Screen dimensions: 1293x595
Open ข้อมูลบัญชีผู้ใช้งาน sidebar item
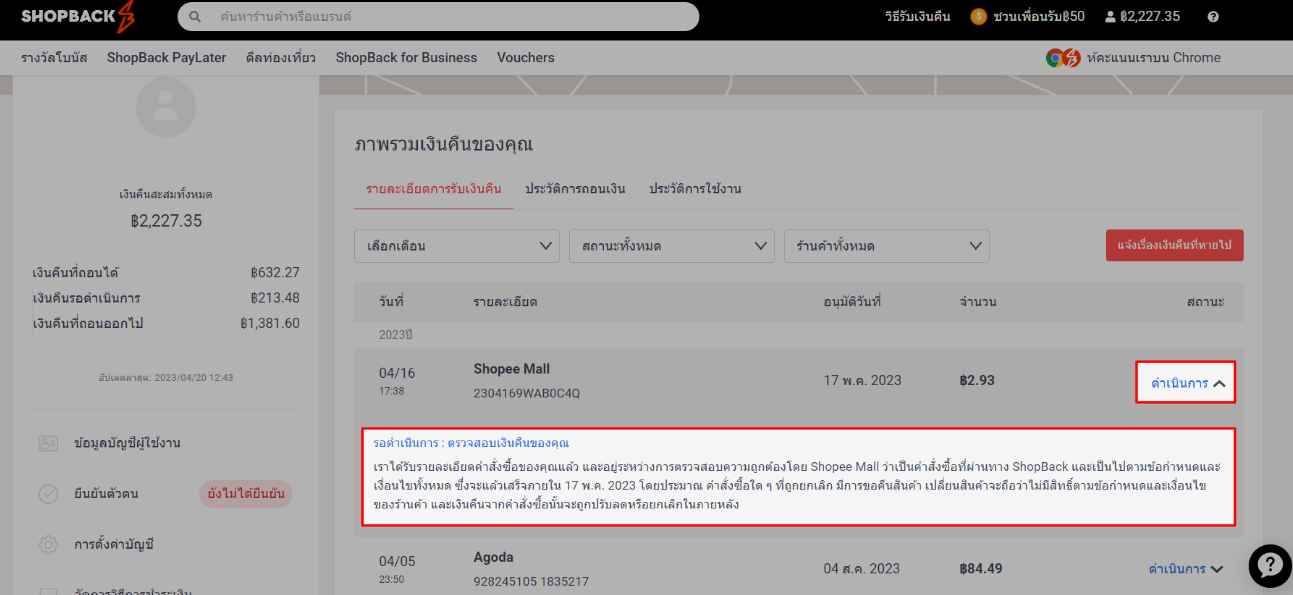point(127,443)
